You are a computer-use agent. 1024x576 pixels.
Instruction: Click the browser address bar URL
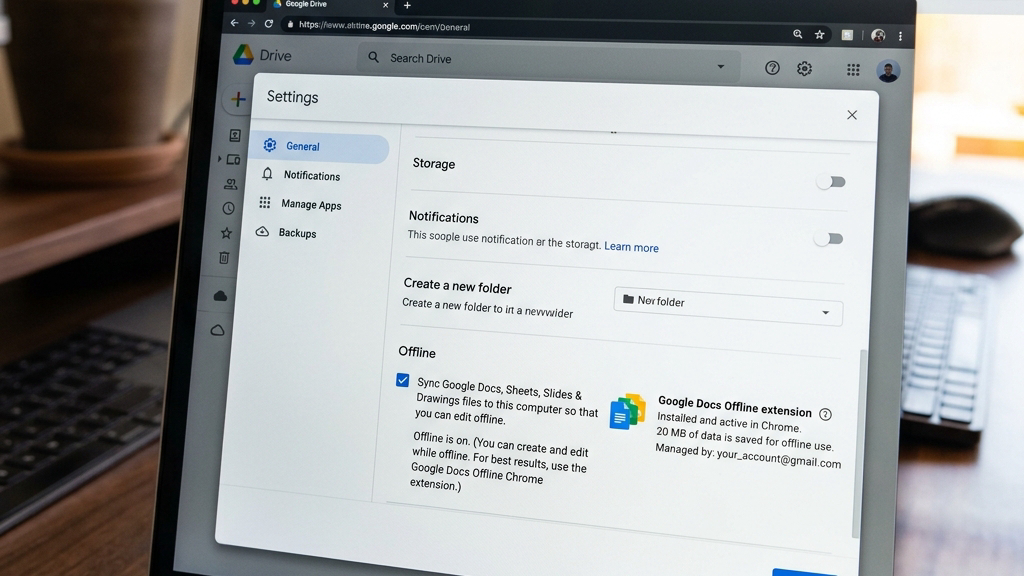click(x=384, y=26)
